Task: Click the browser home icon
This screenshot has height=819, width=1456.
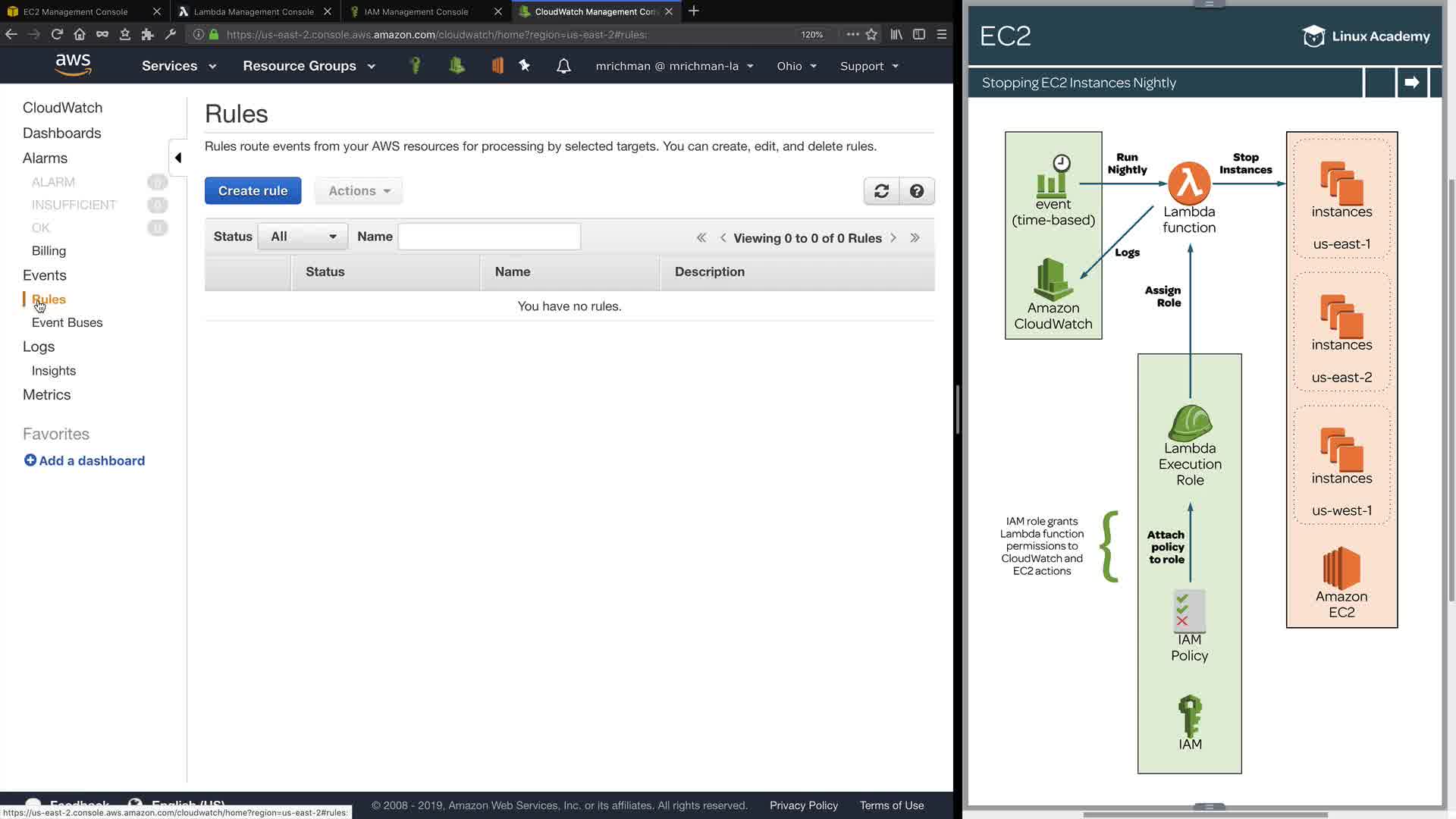Action: 80,34
